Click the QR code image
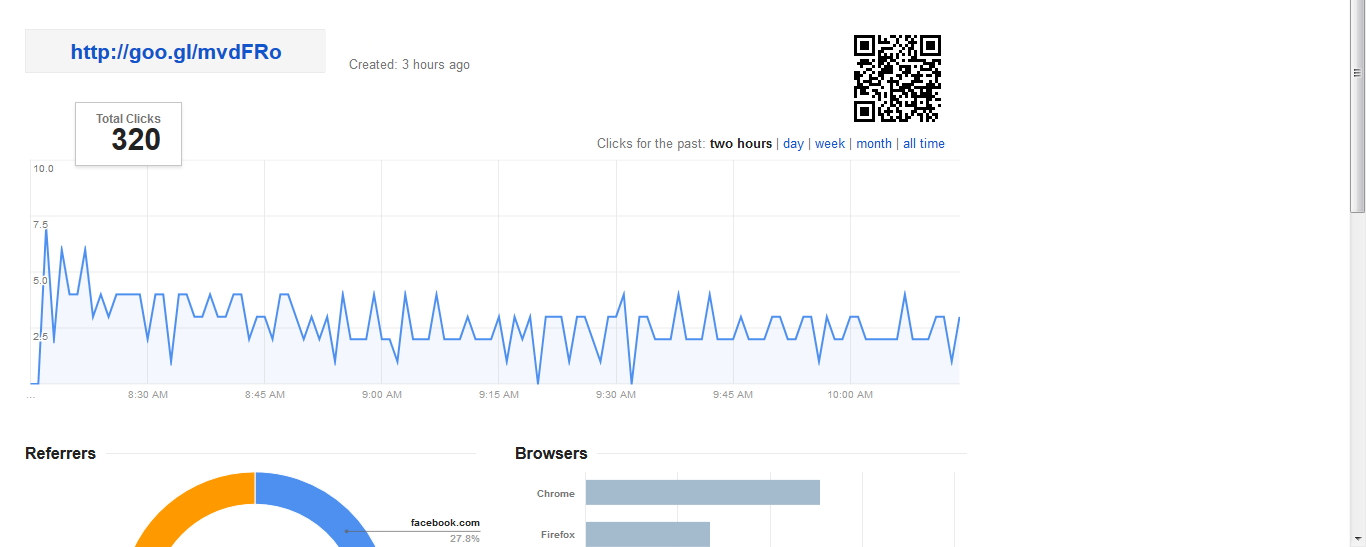The image size is (1366, 547). point(897,78)
